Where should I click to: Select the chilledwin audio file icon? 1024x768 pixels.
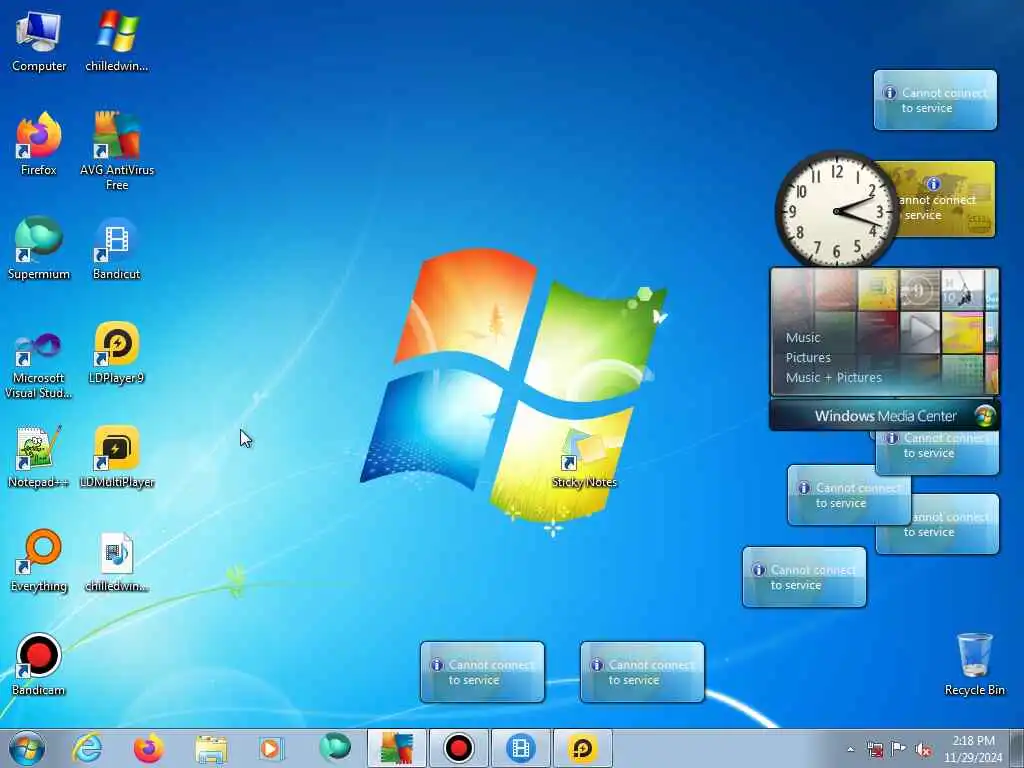point(117,562)
